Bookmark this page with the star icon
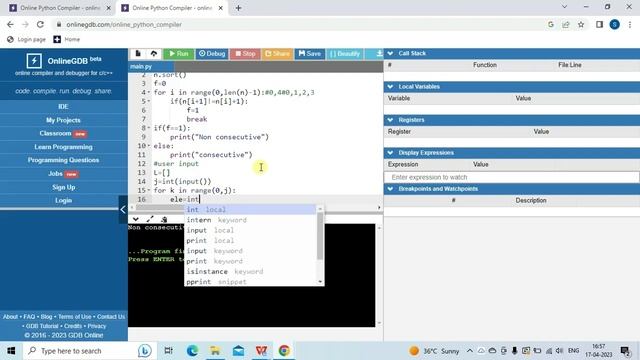 tap(581, 24)
